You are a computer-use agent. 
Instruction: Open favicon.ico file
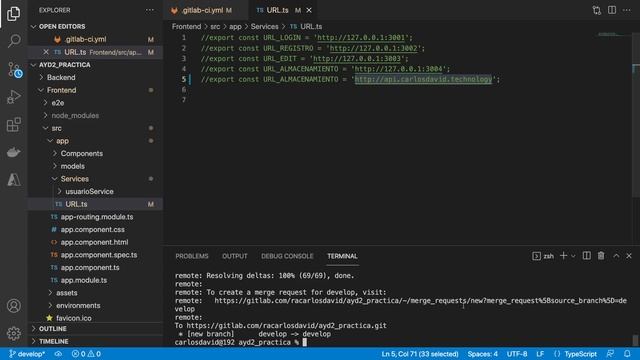[x=73, y=318]
